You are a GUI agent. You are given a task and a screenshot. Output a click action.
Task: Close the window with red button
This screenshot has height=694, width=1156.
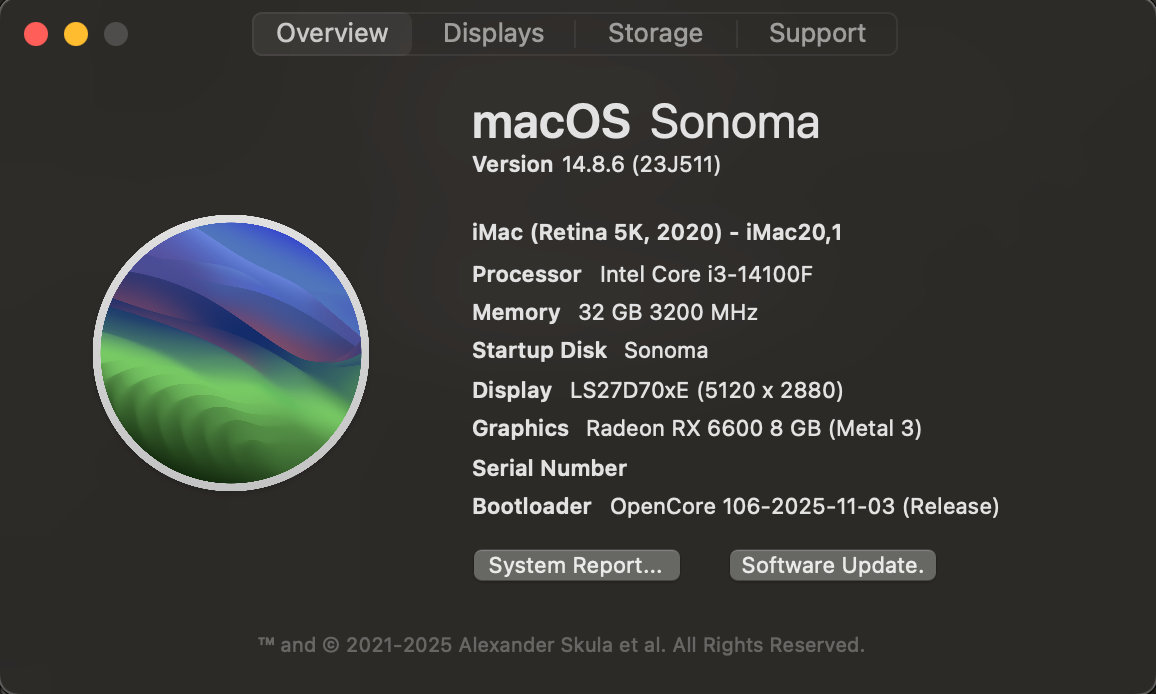coord(36,34)
